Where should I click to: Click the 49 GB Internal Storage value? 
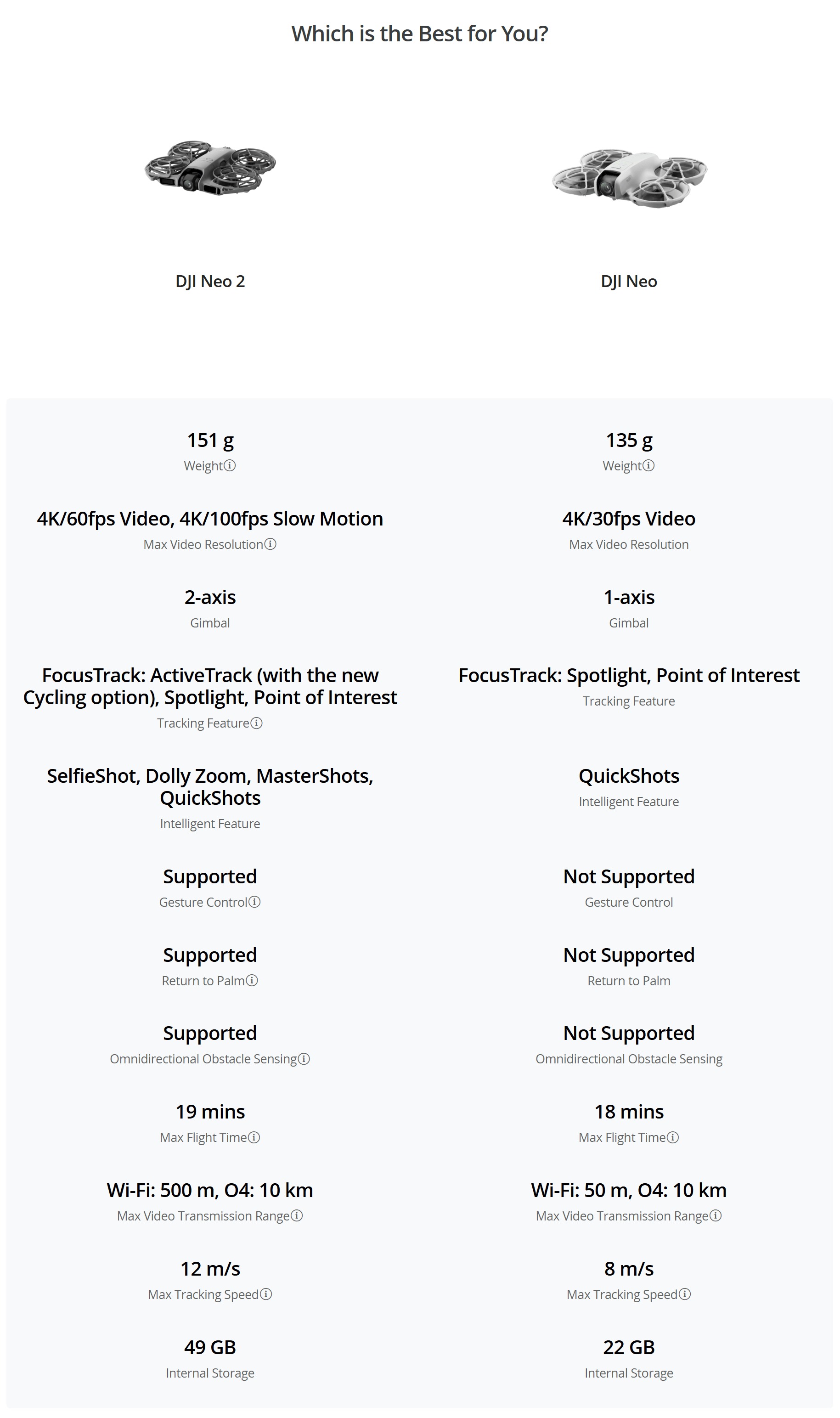click(x=210, y=1347)
